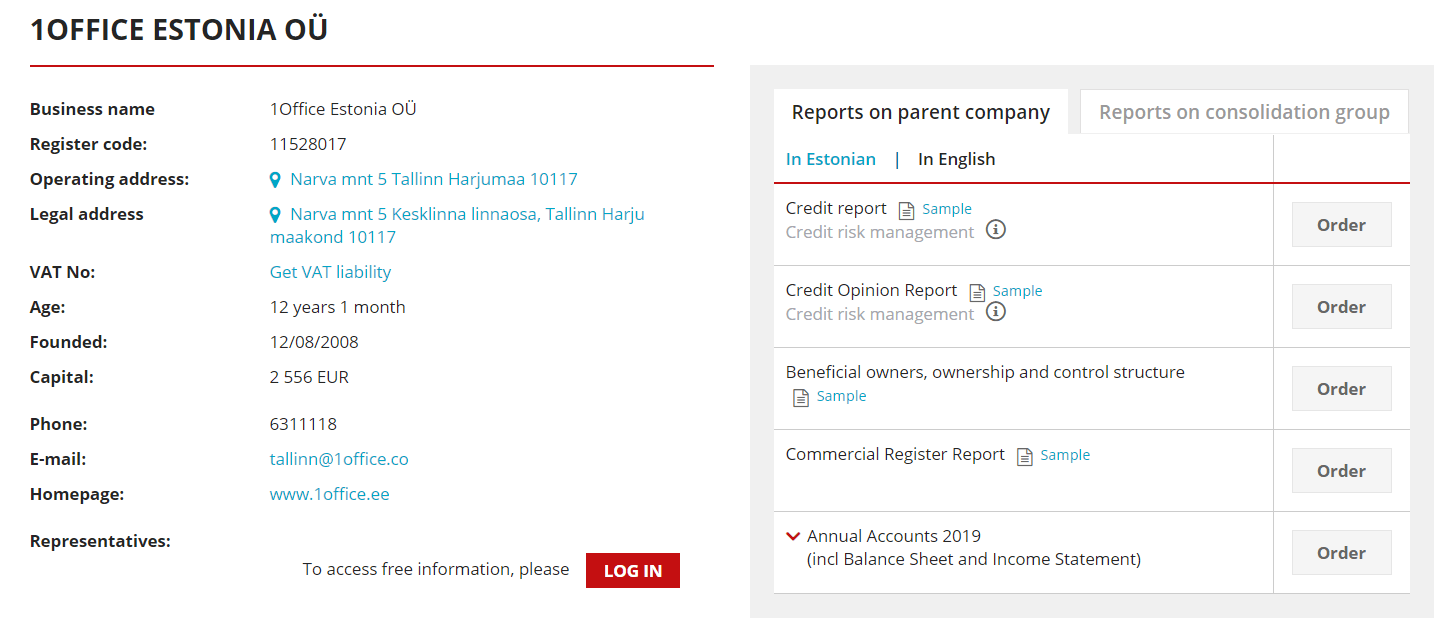1450x622 pixels.
Task: Open the tallinn@1office.co email link
Action: click(x=339, y=459)
